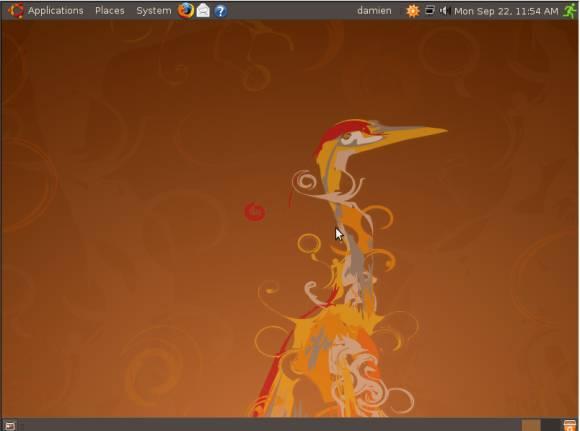Open the volume speaker applet

444,11
